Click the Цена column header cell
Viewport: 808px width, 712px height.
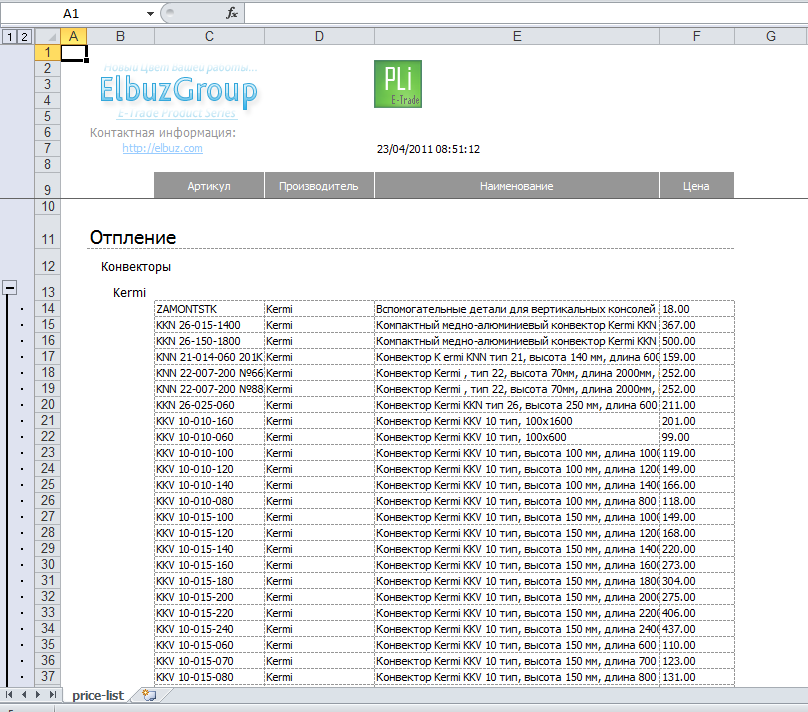(x=697, y=186)
